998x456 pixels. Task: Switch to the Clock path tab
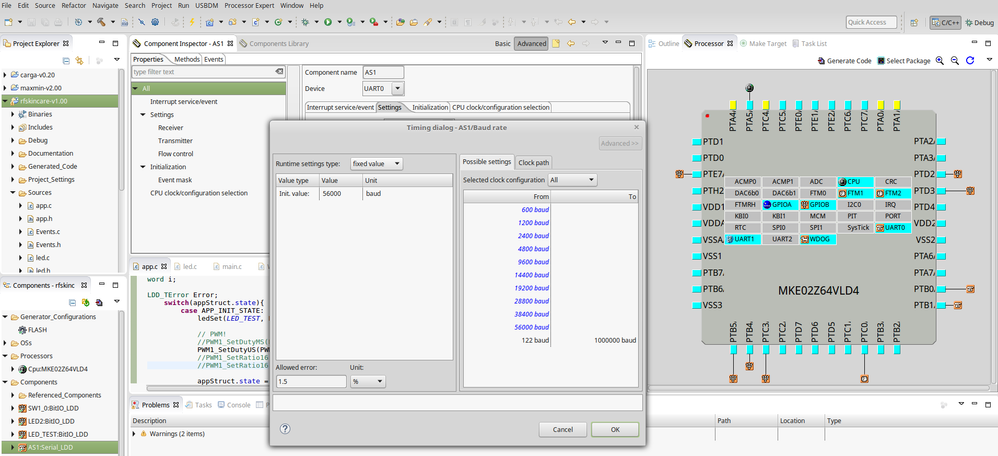[533, 162]
